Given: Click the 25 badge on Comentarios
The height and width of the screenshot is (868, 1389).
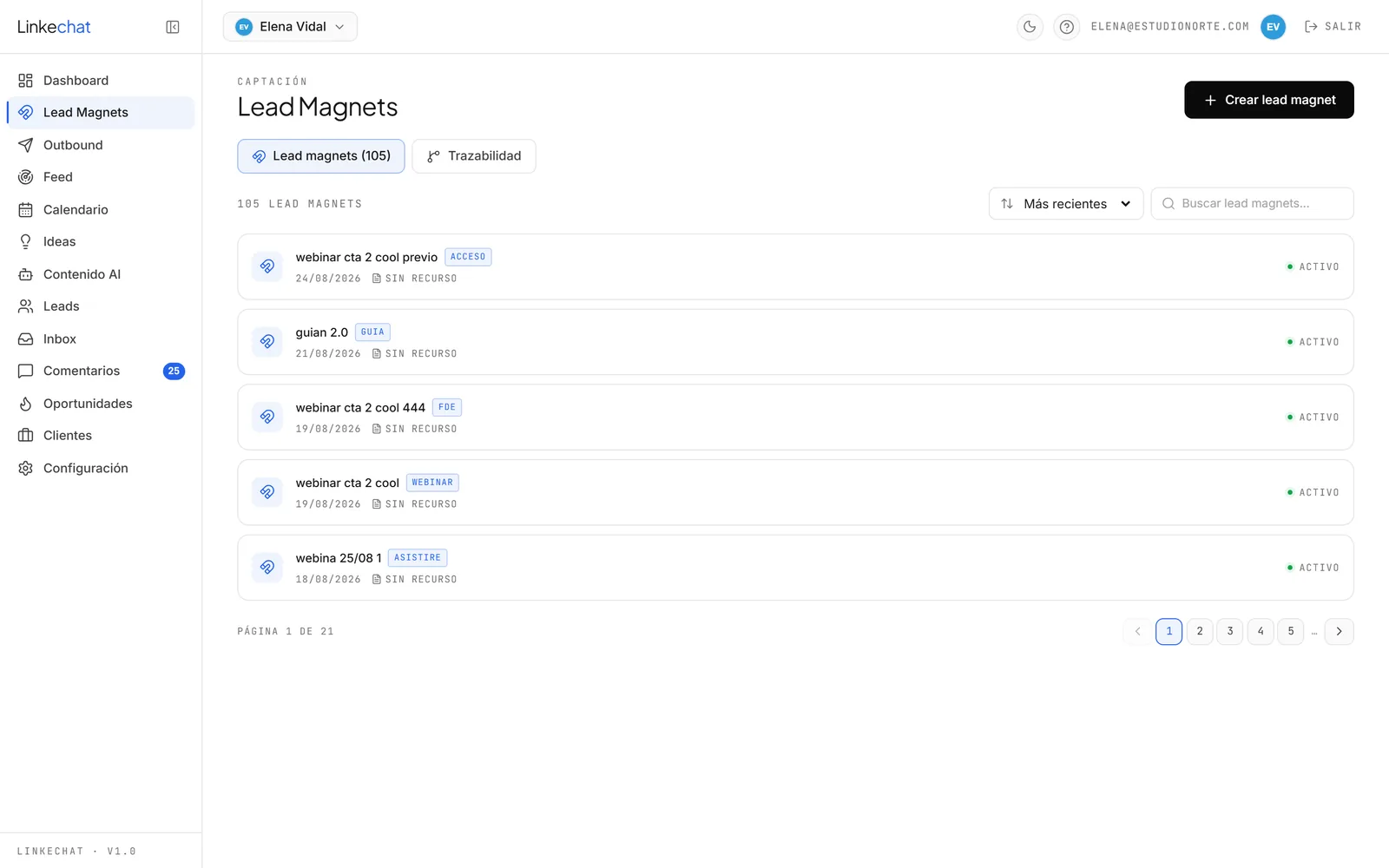Looking at the screenshot, I should click(174, 372).
